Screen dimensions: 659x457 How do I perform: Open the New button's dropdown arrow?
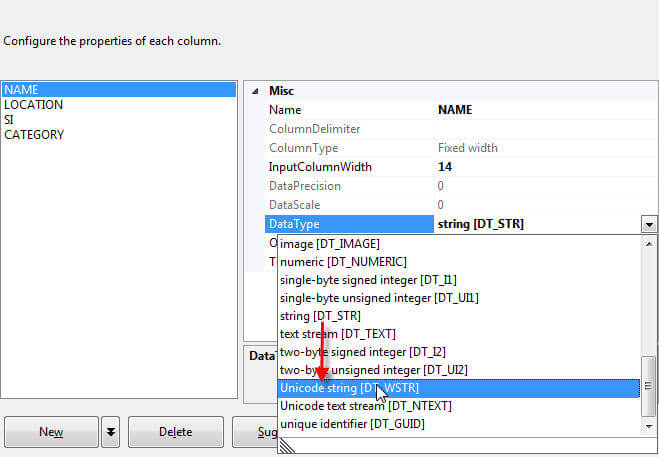point(111,432)
